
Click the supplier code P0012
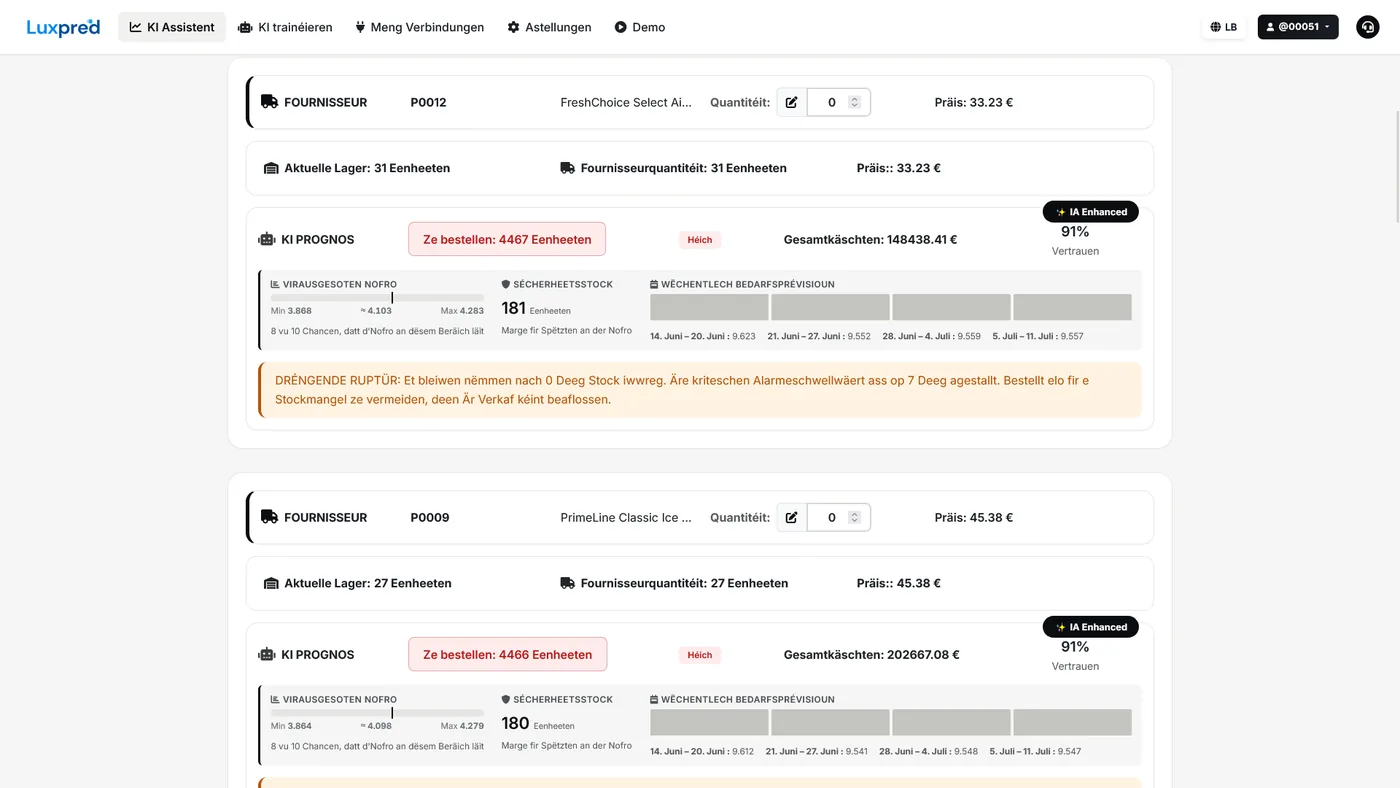(x=428, y=102)
